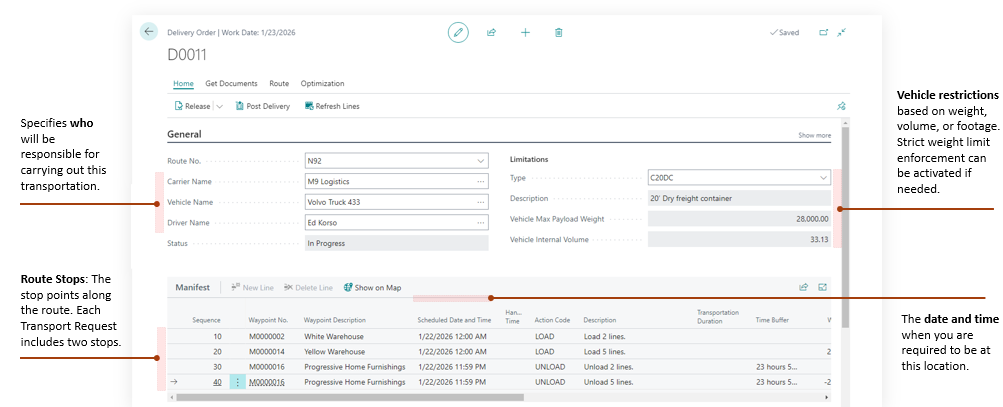
Task: Click the delete trash icon
Action: 558,32
